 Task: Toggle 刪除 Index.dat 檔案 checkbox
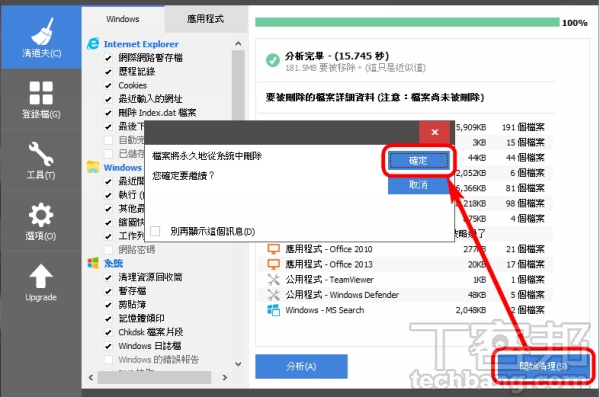(x=108, y=113)
